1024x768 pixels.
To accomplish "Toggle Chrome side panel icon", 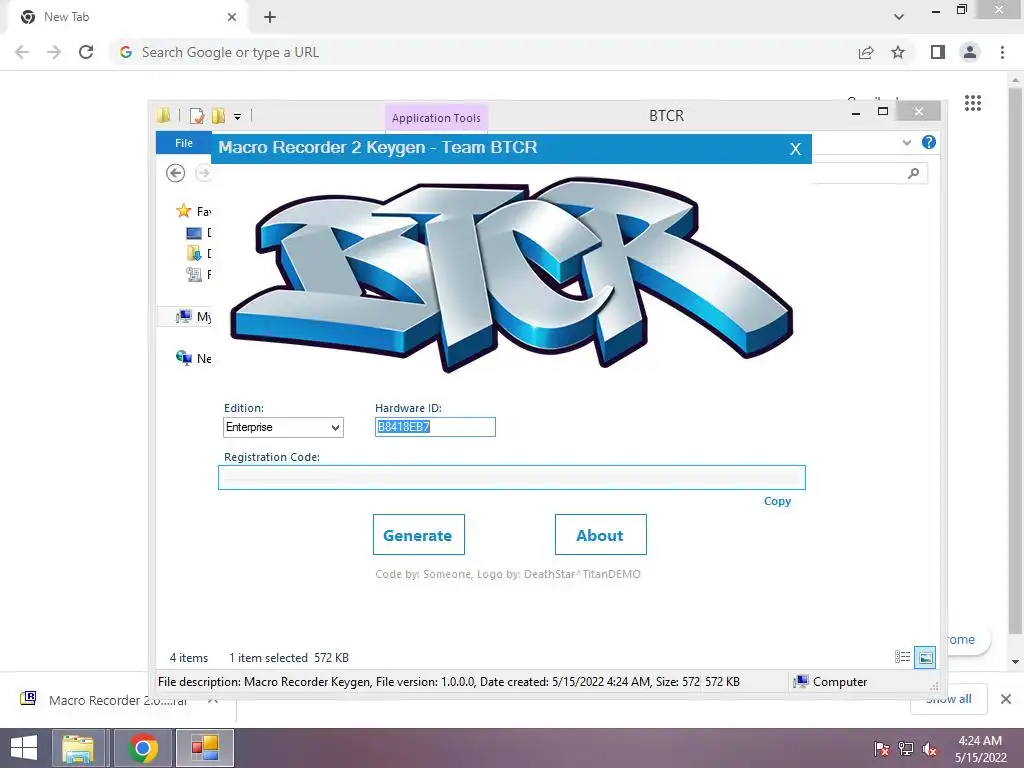I will click(x=938, y=52).
